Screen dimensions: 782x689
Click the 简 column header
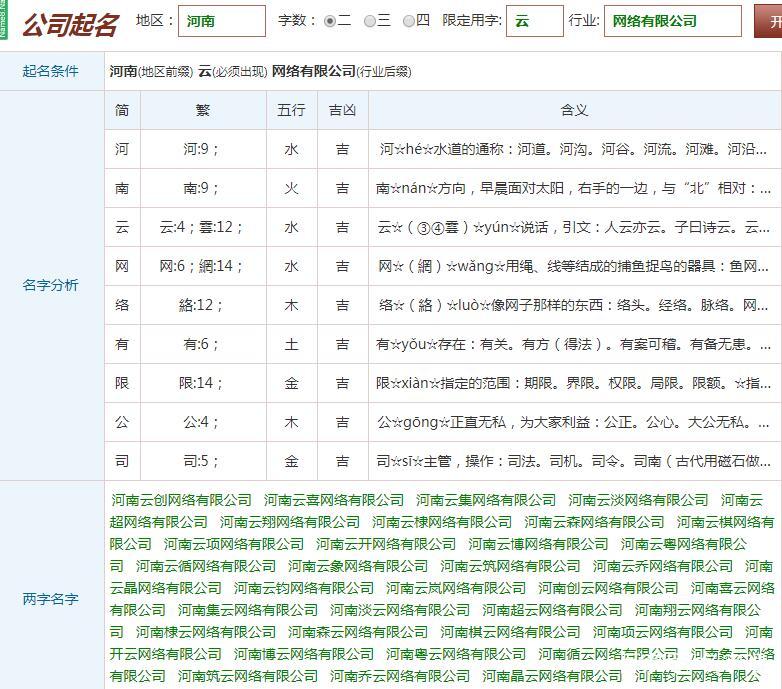tap(122, 110)
